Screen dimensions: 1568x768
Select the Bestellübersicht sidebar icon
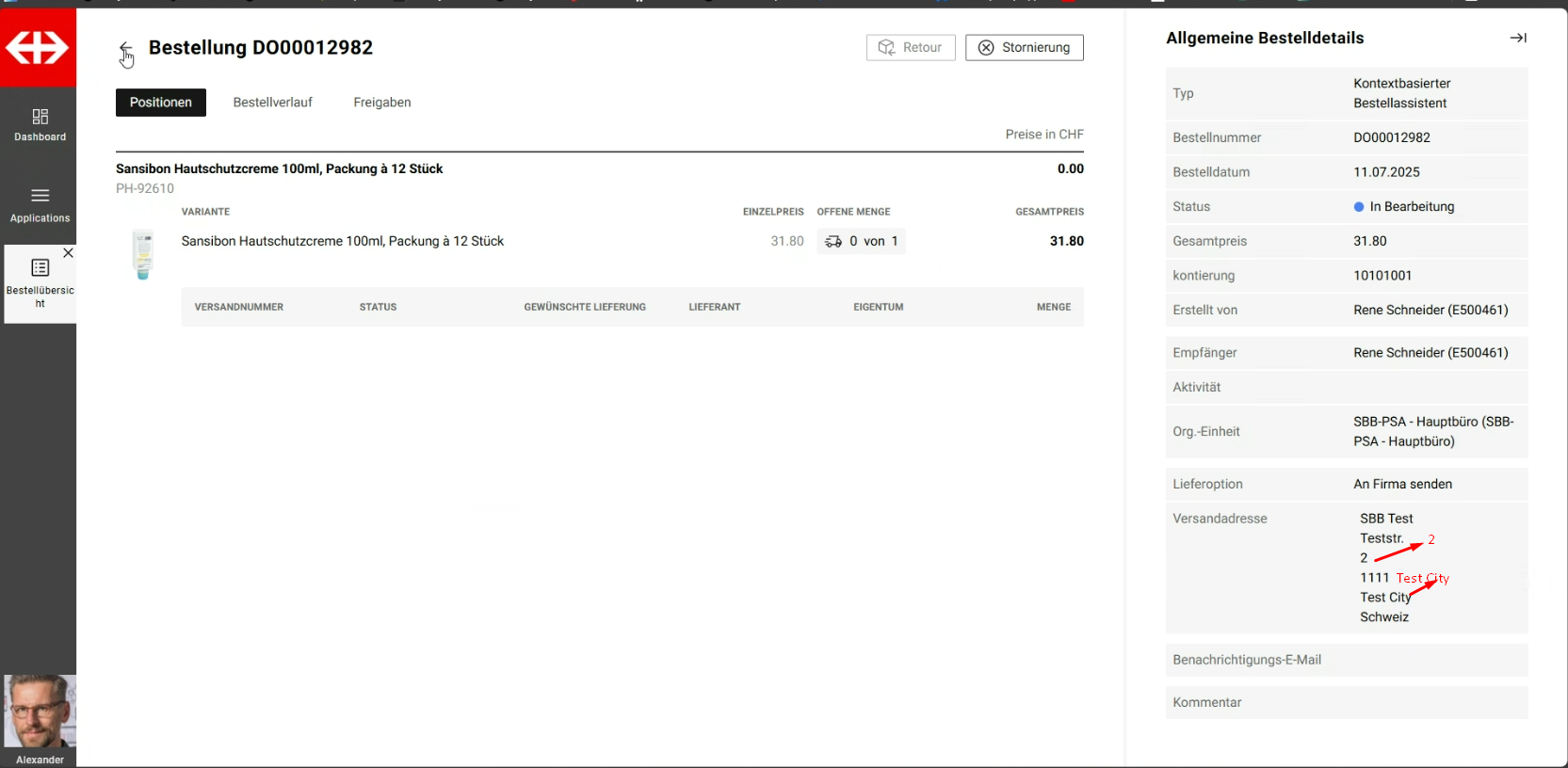(40, 268)
